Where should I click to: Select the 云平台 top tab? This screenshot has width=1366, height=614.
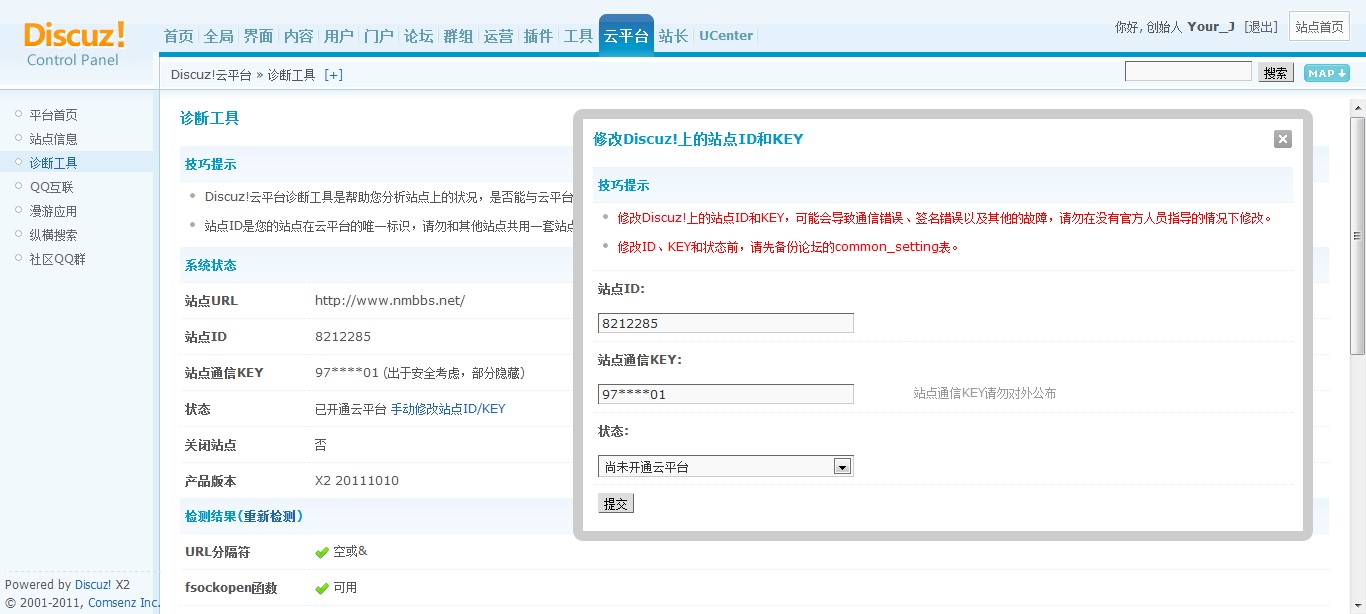coord(626,36)
